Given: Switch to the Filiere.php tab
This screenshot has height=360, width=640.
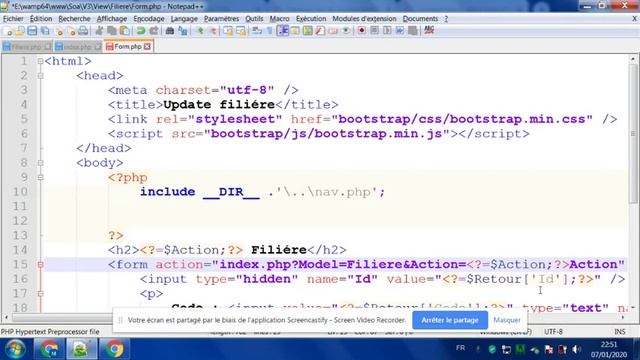Looking at the screenshot, I should 27,47.
